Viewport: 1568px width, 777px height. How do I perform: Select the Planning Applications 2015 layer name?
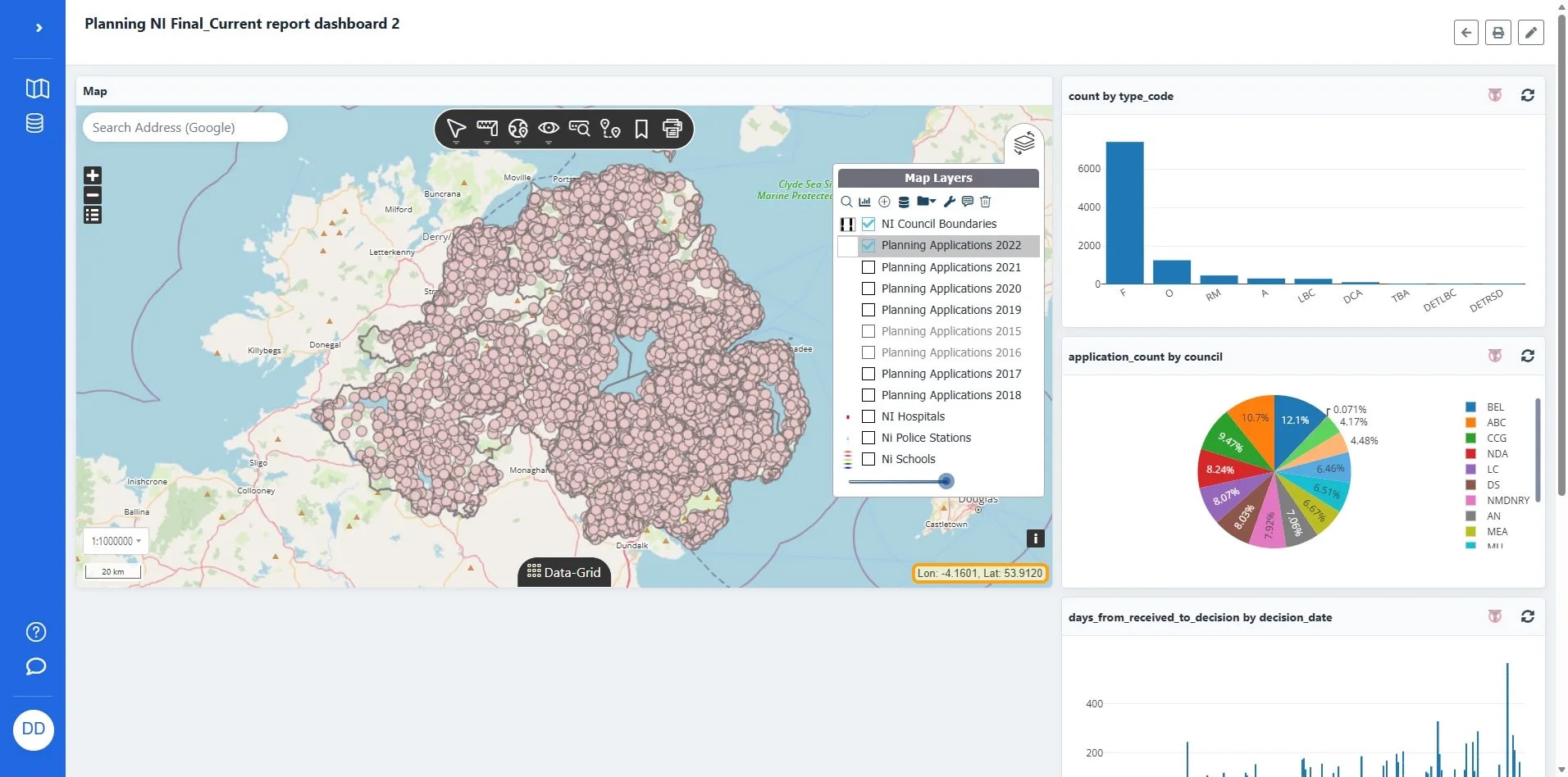point(951,331)
